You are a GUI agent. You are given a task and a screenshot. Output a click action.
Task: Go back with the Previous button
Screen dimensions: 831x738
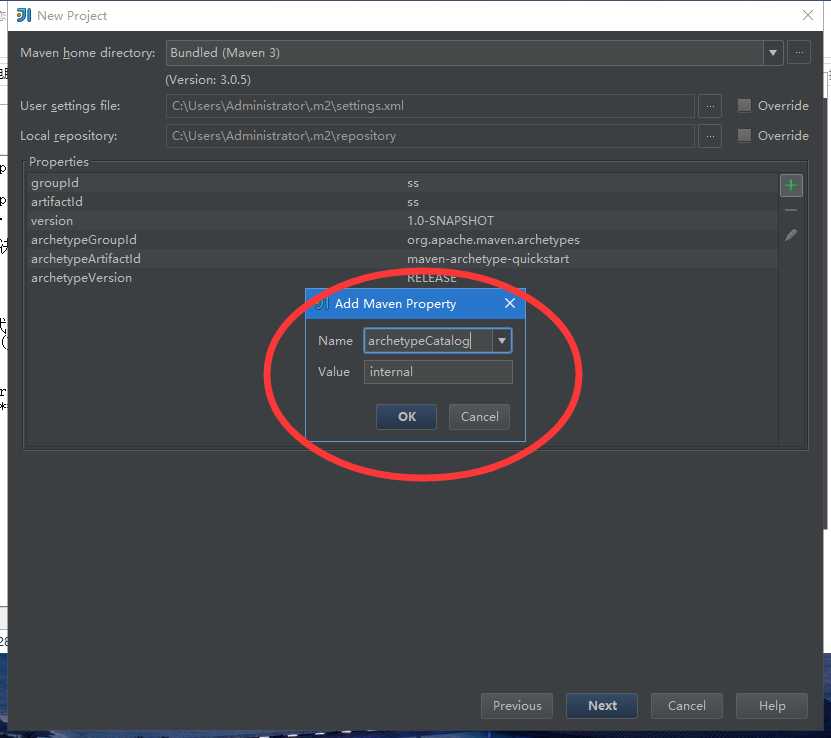[517, 706]
